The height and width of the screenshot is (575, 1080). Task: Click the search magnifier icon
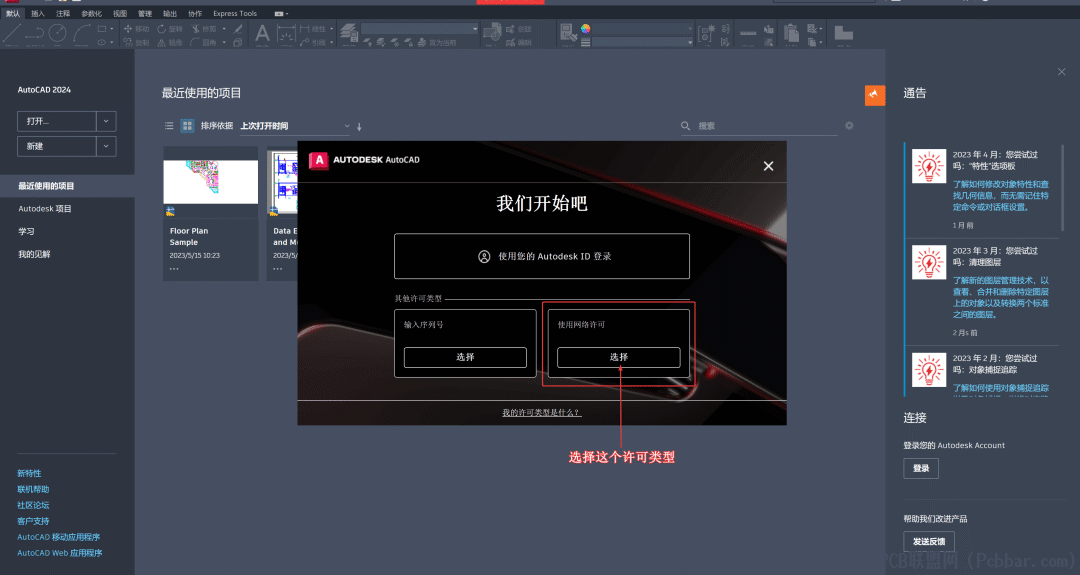coord(685,126)
